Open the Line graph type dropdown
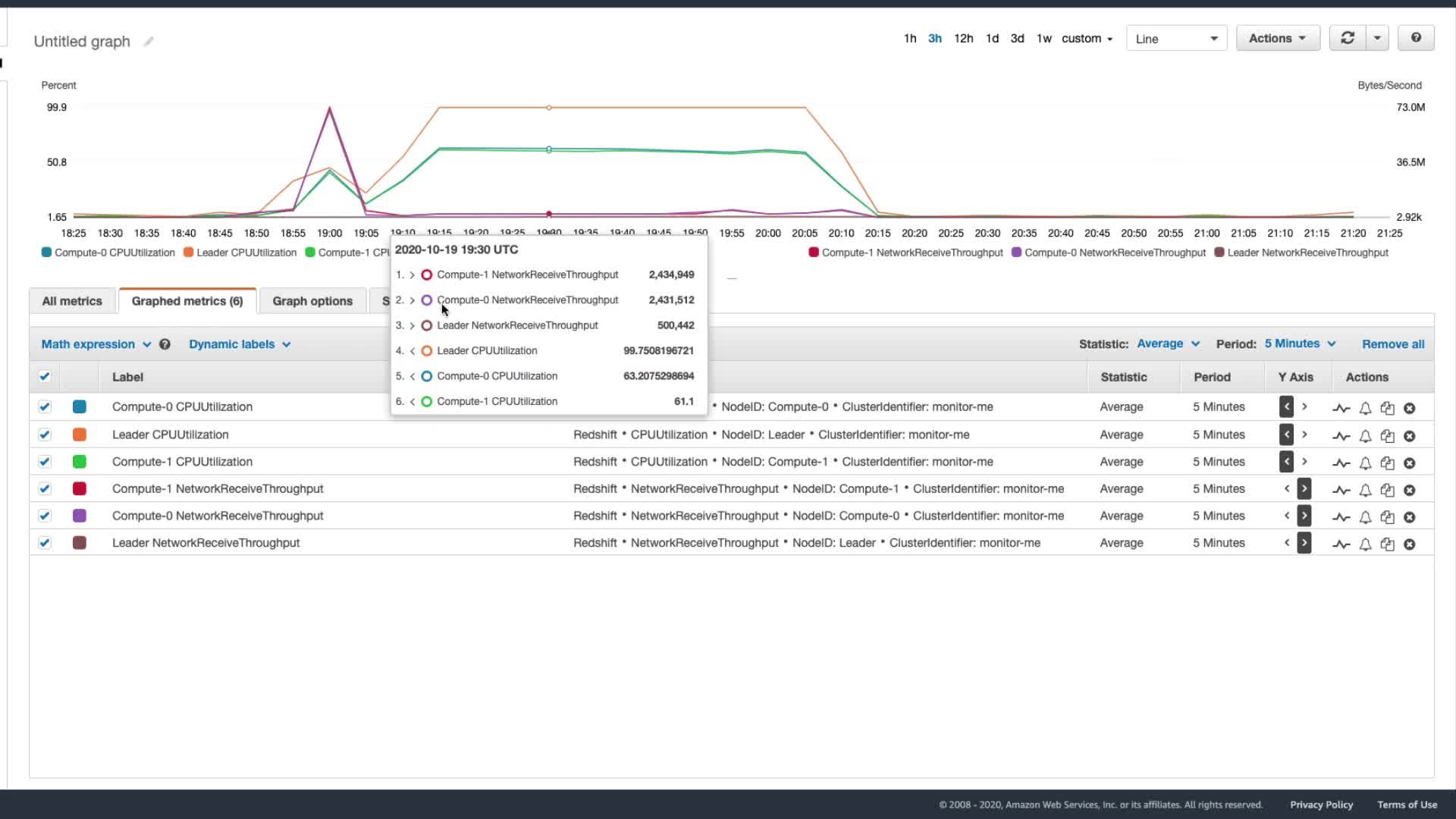This screenshot has width=1456, height=819. 1176,39
